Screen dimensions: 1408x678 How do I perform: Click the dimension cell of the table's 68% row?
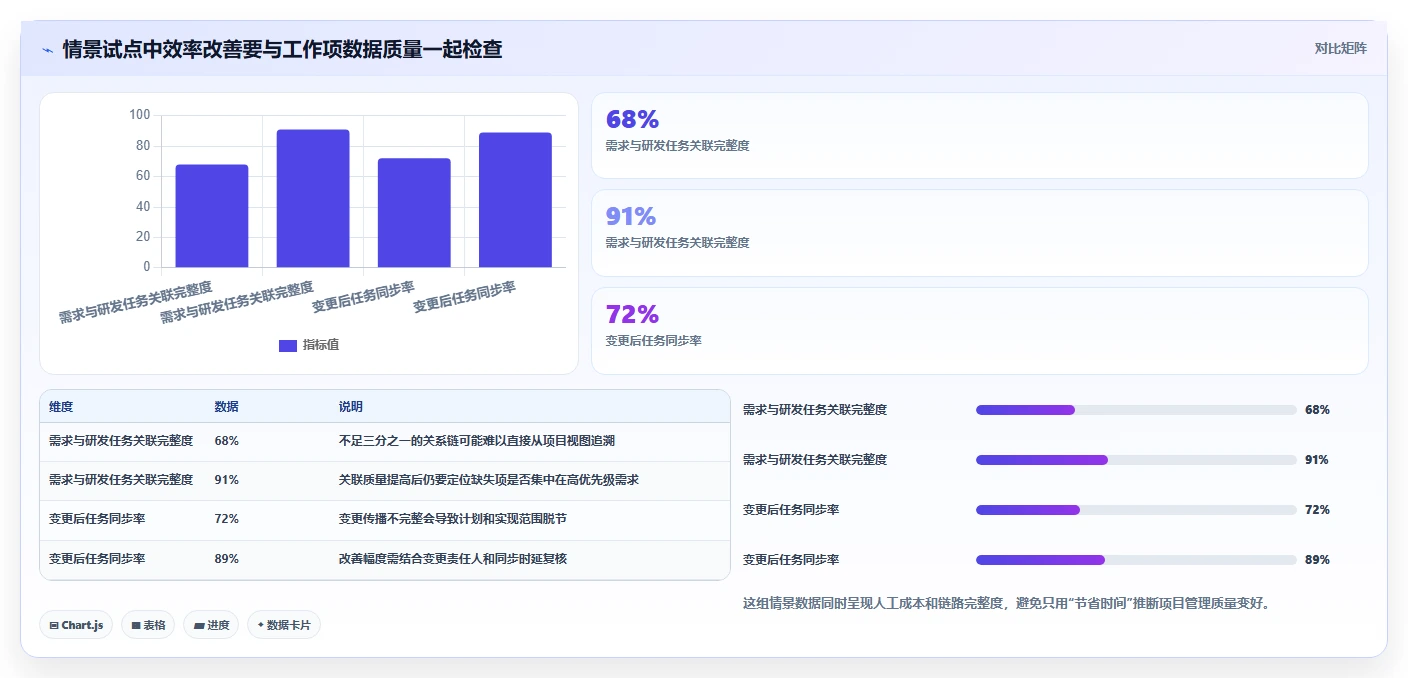[x=121, y=441]
